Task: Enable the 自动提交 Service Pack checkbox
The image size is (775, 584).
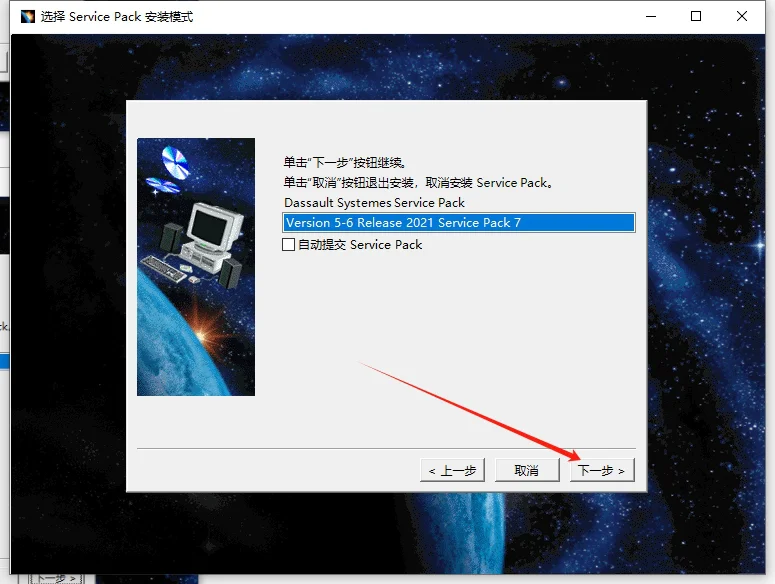Action: pos(289,244)
